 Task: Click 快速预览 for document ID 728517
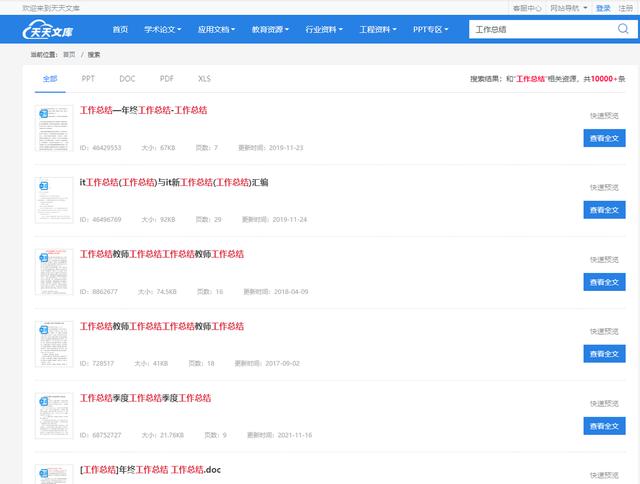[604, 331]
